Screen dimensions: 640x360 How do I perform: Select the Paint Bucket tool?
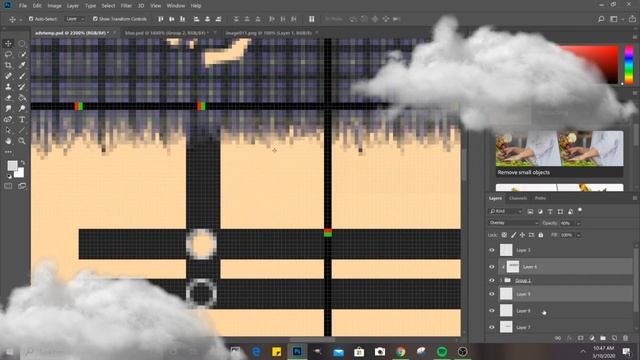click(x=22, y=98)
